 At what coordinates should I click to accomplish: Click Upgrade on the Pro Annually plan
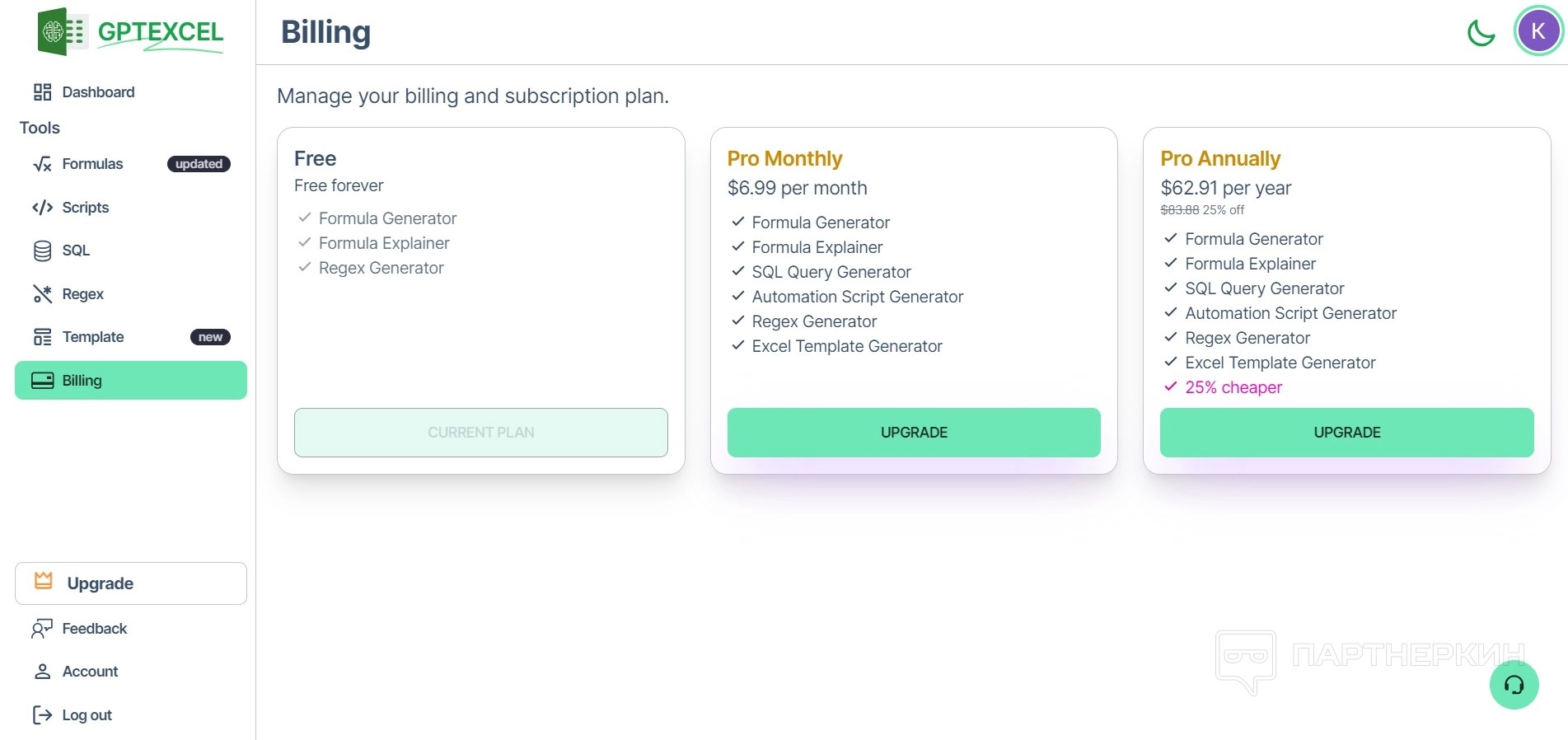pyautogui.click(x=1346, y=433)
